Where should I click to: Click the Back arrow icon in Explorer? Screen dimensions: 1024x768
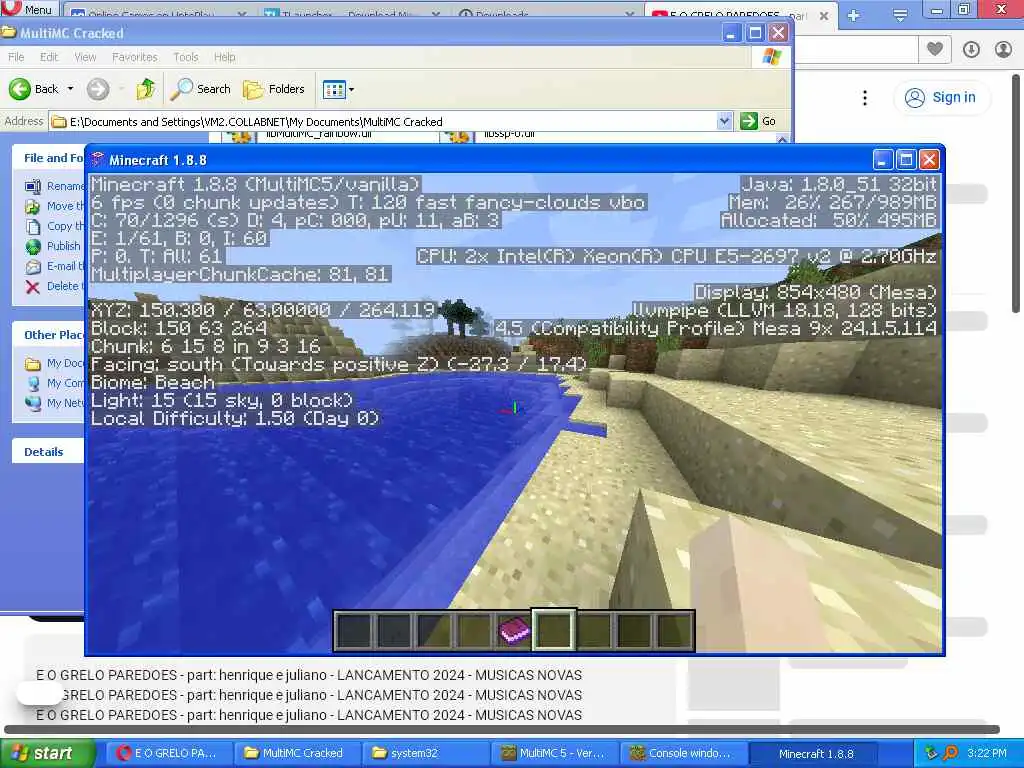20,89
